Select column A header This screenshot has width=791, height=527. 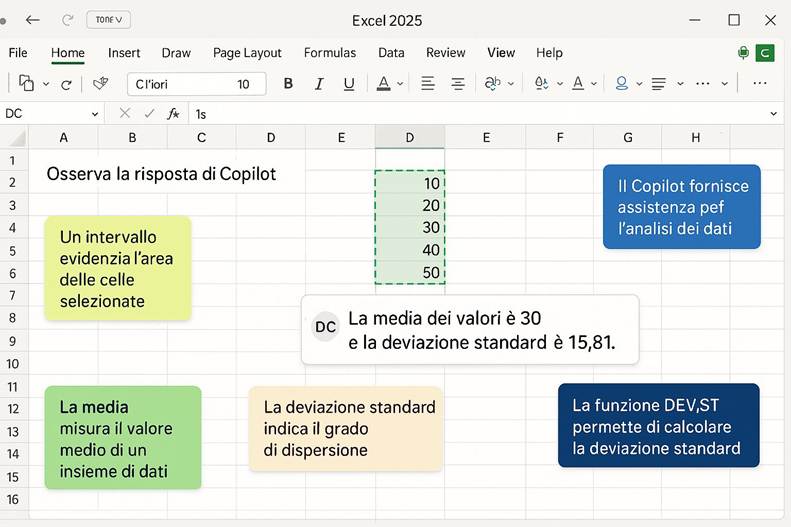[x=64, y=138]
